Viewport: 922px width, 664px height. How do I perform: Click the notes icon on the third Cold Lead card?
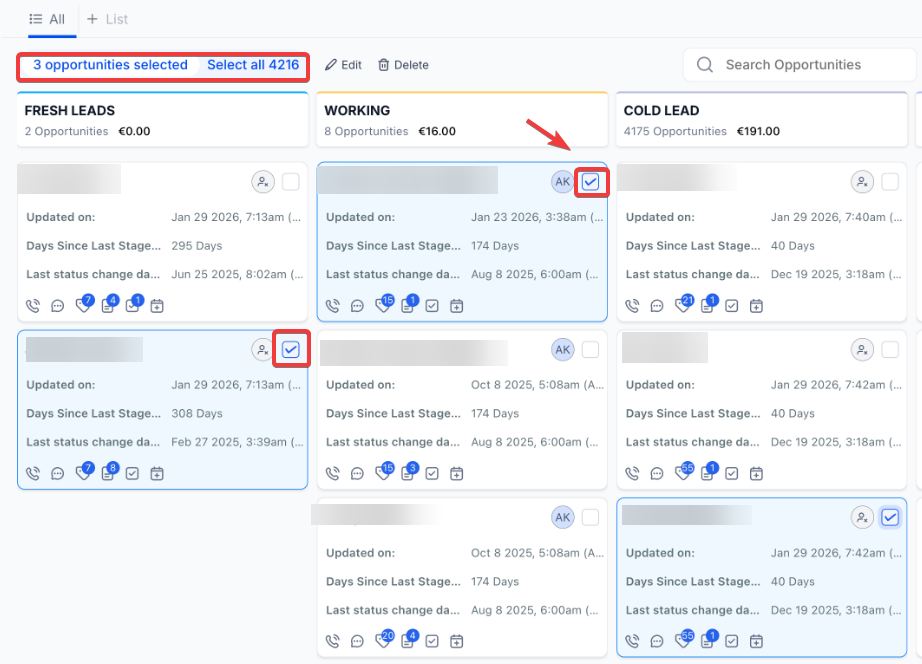click(708, 642)
